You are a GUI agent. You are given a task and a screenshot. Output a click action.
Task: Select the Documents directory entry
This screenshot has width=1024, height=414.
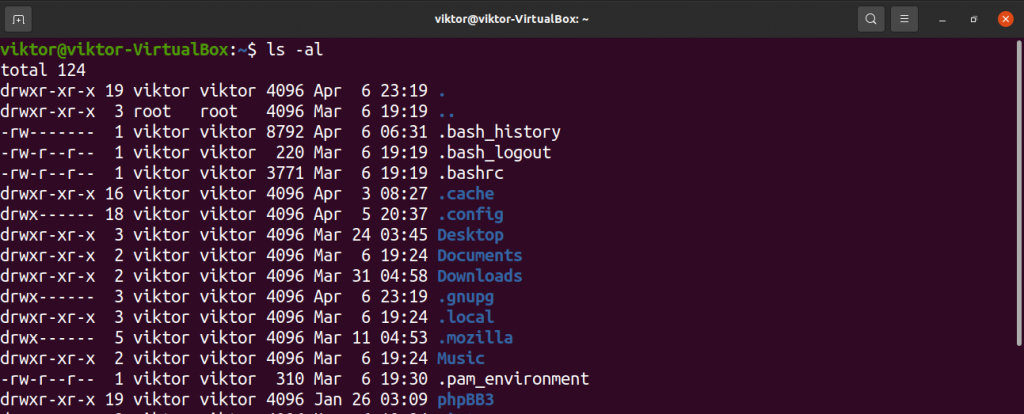(480, 255)
